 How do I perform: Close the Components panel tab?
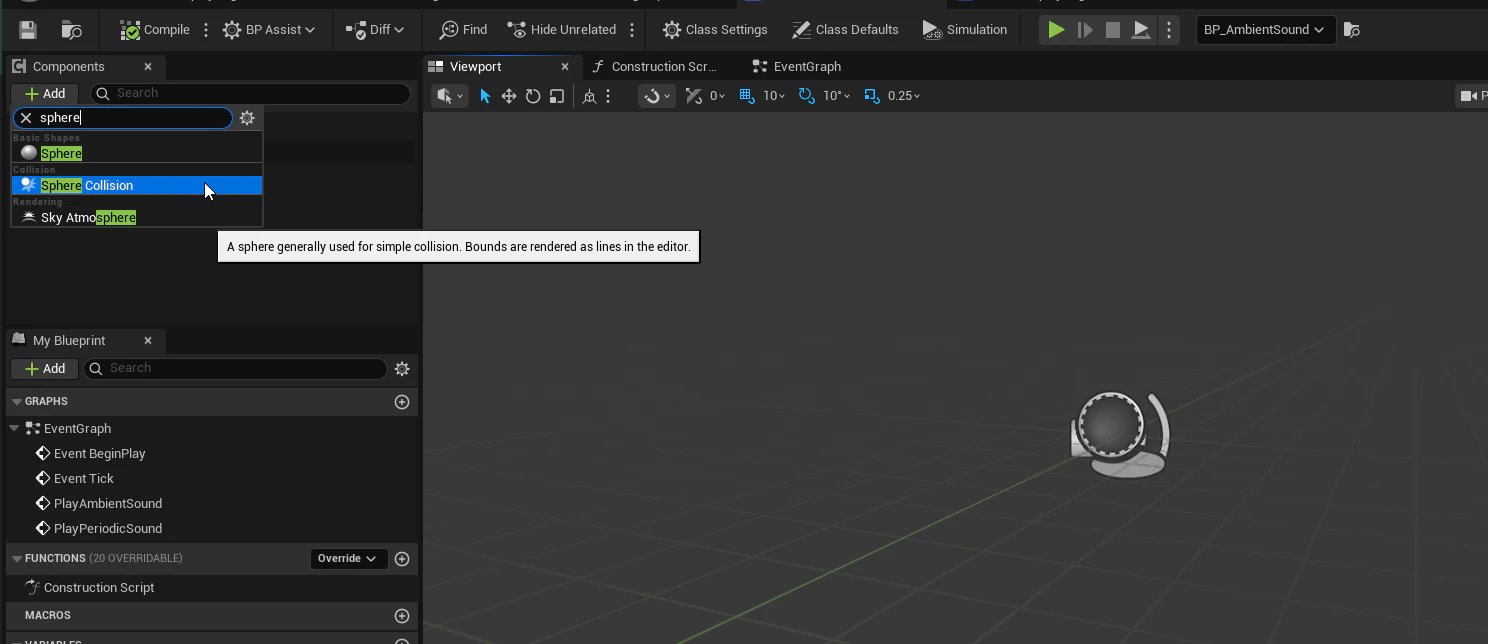[148, 66]
